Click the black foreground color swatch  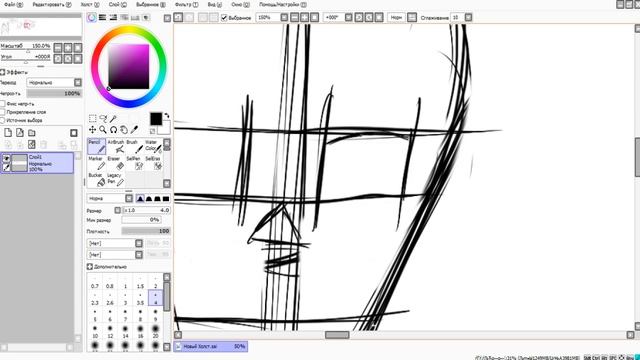click(x=156, y=119)
